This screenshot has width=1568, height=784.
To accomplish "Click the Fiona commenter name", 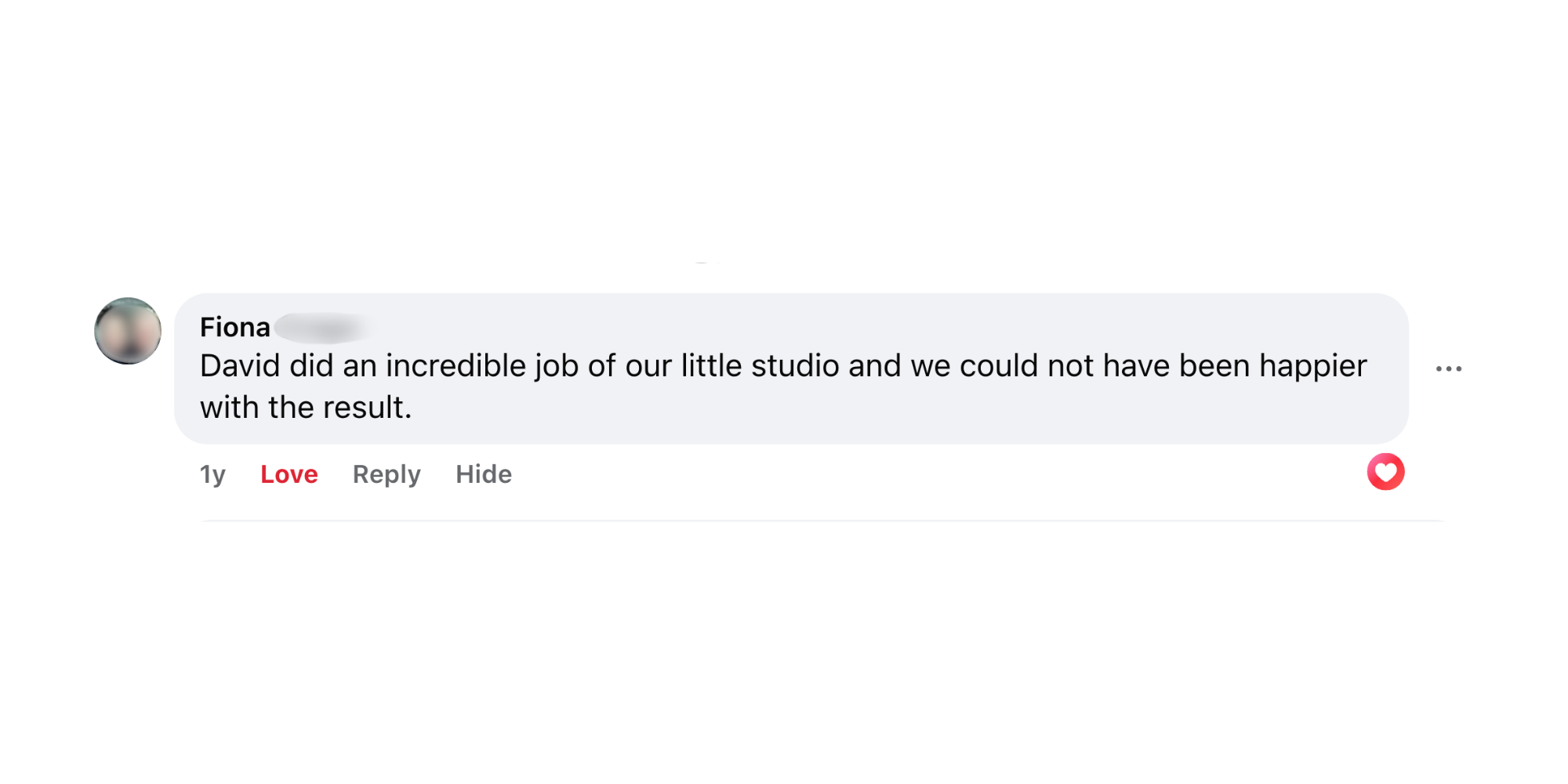I will (x=234, y=327).
